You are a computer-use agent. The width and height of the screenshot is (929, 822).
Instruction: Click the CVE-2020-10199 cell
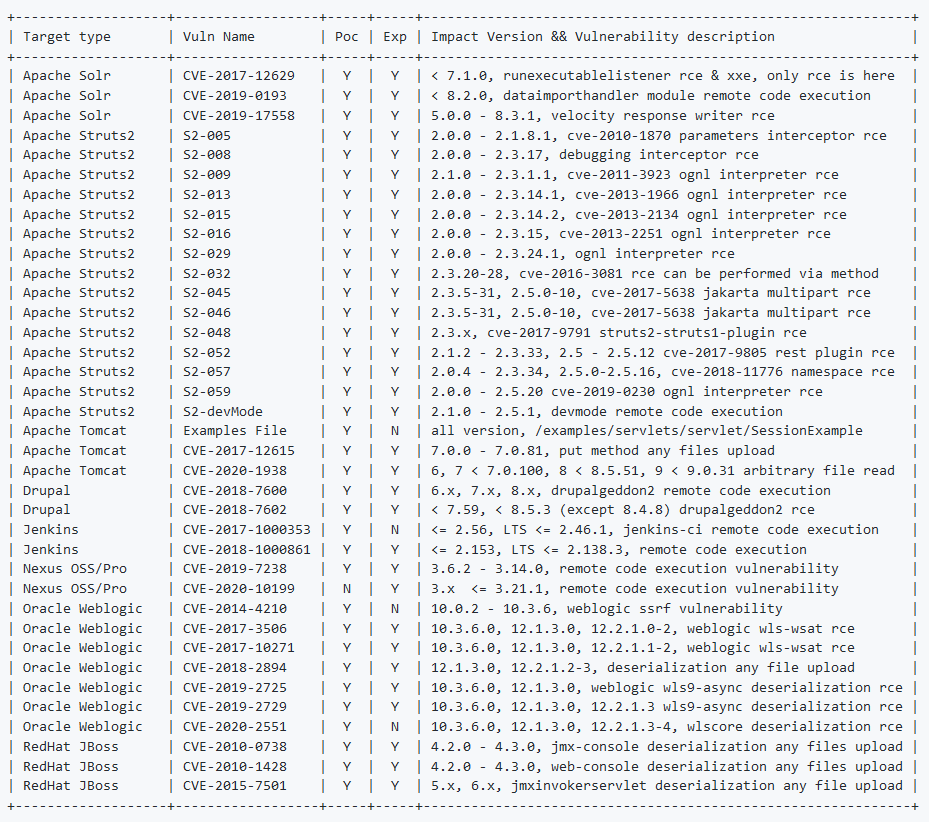point(239,589)
